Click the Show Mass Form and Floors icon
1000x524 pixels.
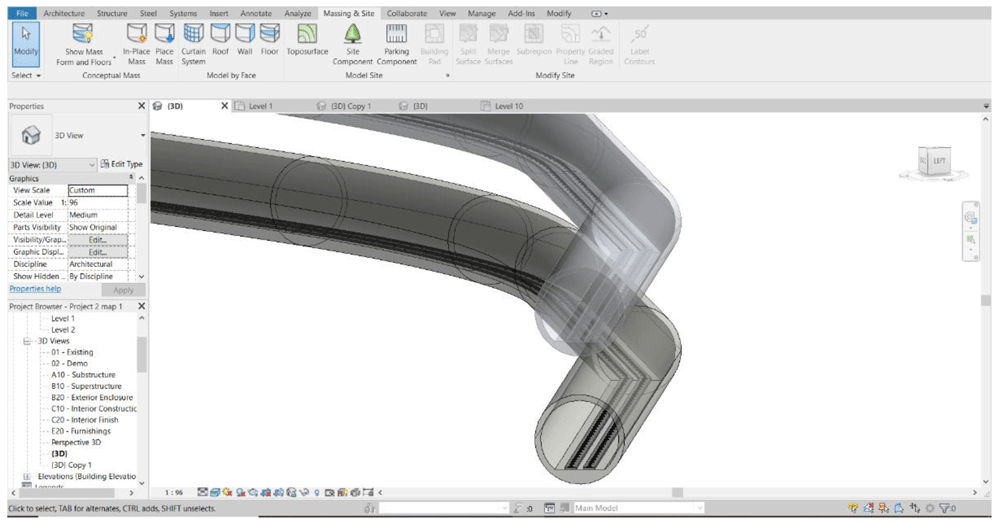point(82,36)
